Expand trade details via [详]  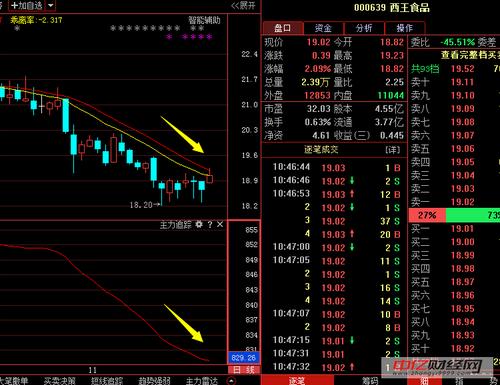393,150
